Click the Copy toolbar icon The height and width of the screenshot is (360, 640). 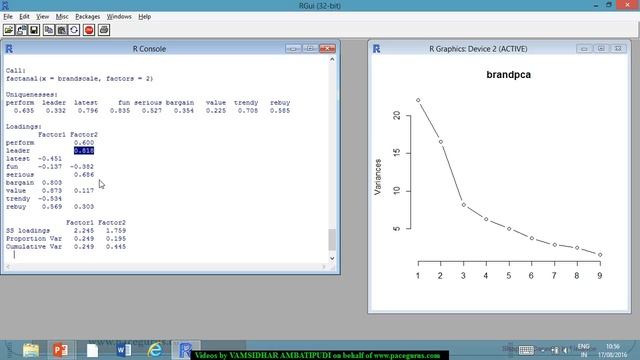(x=49, y=30)
